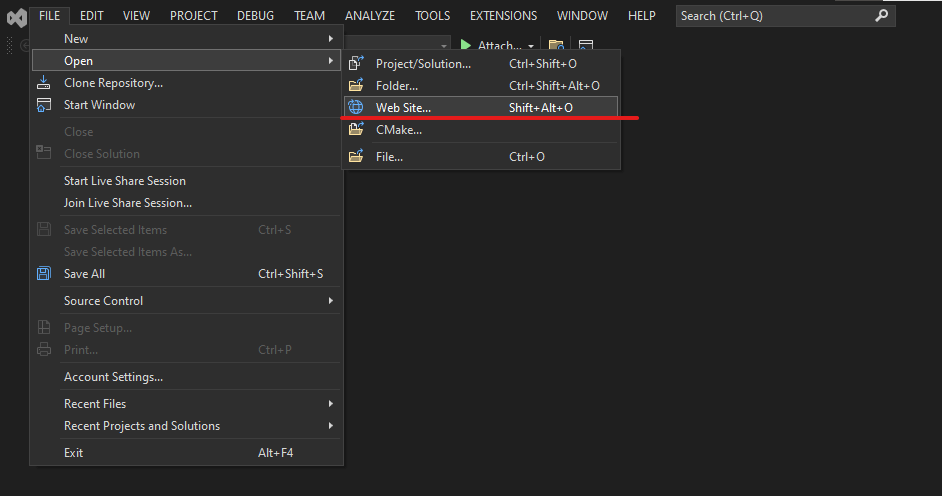Select Account Settings... menu entry
Viewport: 942px width, 496px height.
pyautogui.click(x=186, y=377)
